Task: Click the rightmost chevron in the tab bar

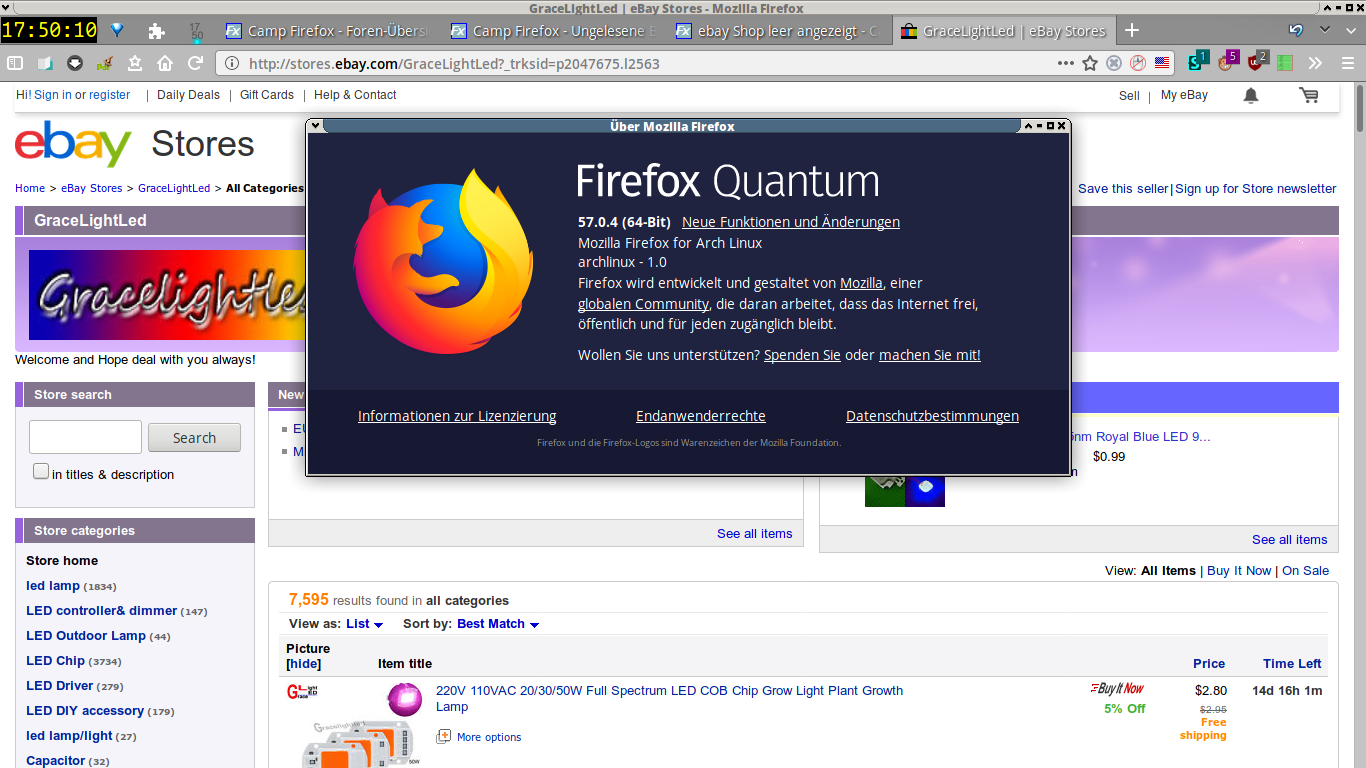Action: pos(1351,30)
